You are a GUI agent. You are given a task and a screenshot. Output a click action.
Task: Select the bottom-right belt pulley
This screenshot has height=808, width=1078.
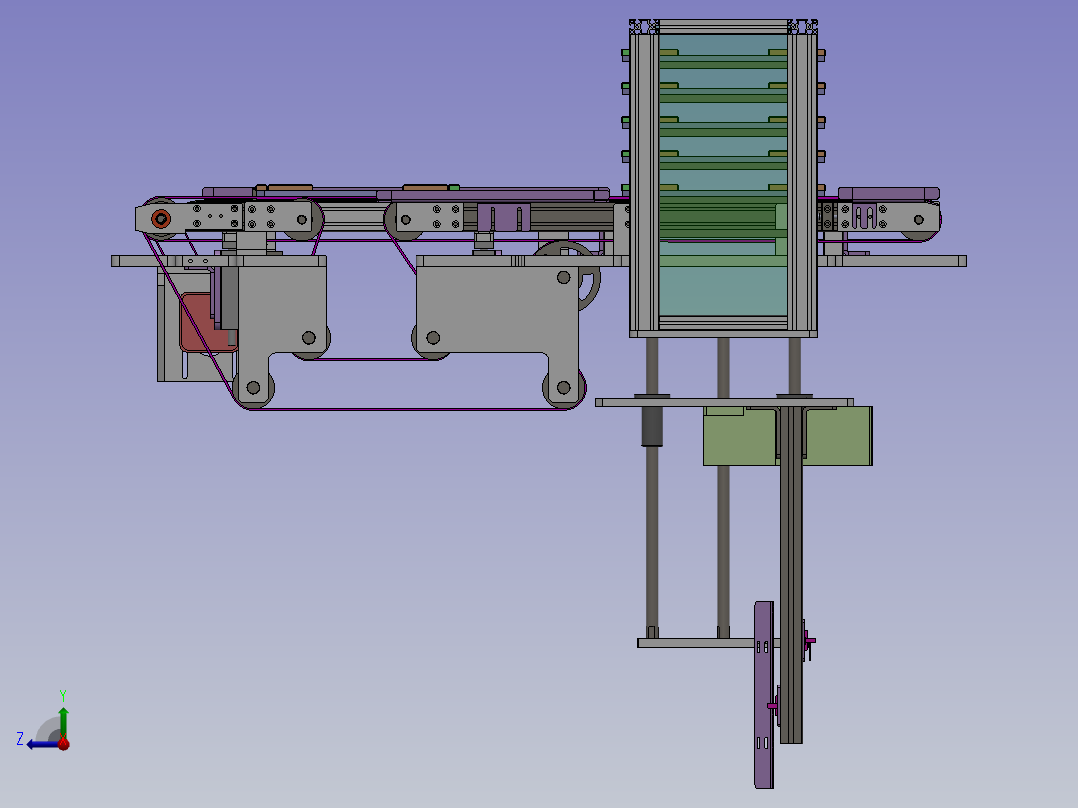564,388
